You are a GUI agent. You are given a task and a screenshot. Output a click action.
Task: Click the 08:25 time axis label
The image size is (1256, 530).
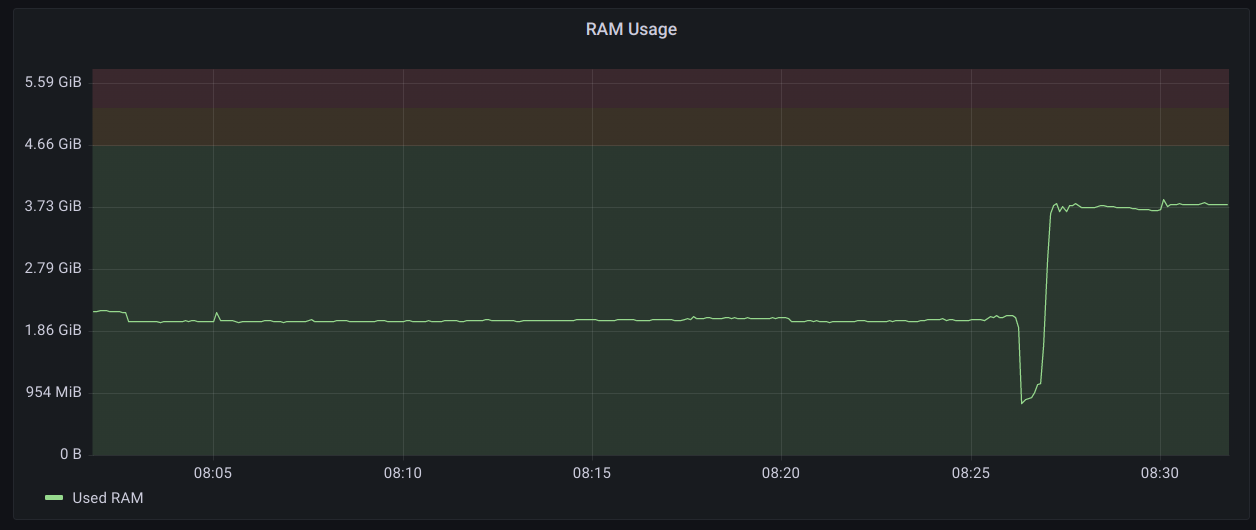(970, 472)
